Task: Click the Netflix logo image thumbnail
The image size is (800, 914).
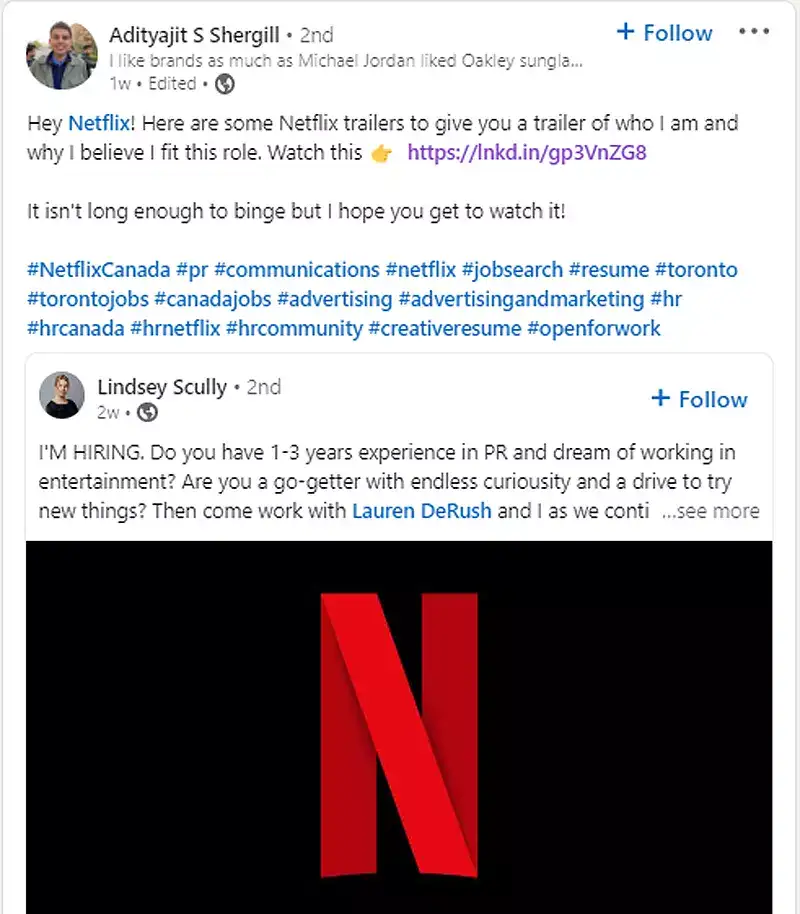Action: coord(400,730)
